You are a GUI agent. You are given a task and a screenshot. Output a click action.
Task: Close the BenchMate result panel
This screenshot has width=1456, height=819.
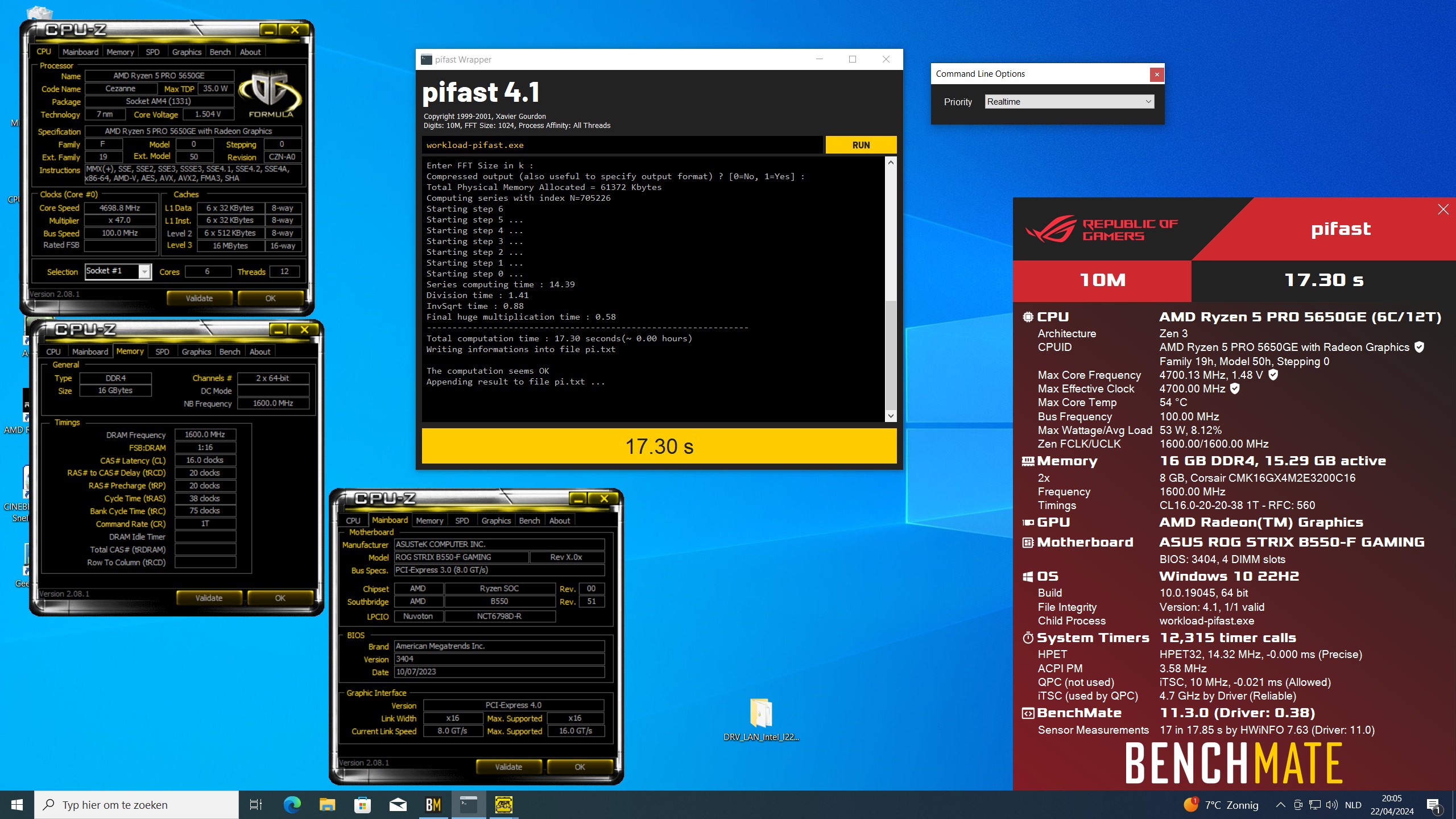[x=1443, y=209]
